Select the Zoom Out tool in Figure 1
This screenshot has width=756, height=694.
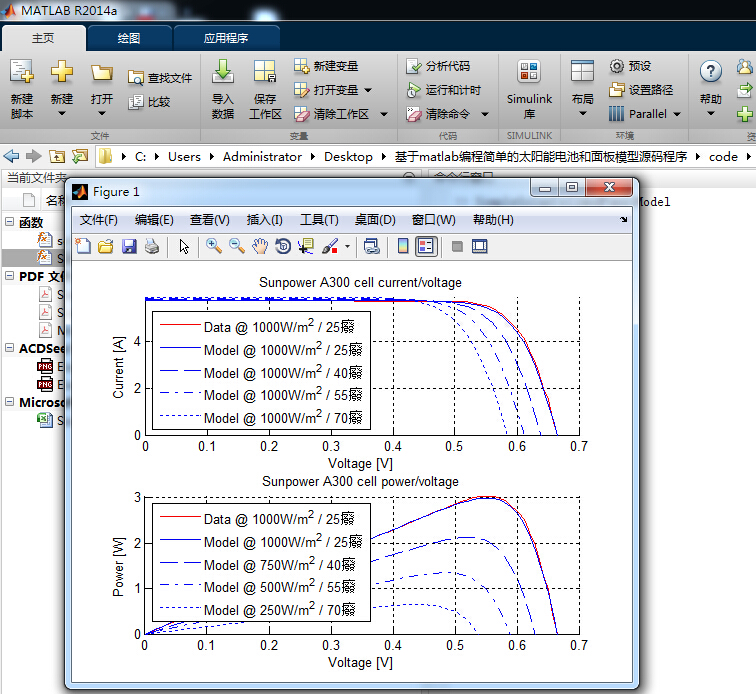(x=237, y=246)
